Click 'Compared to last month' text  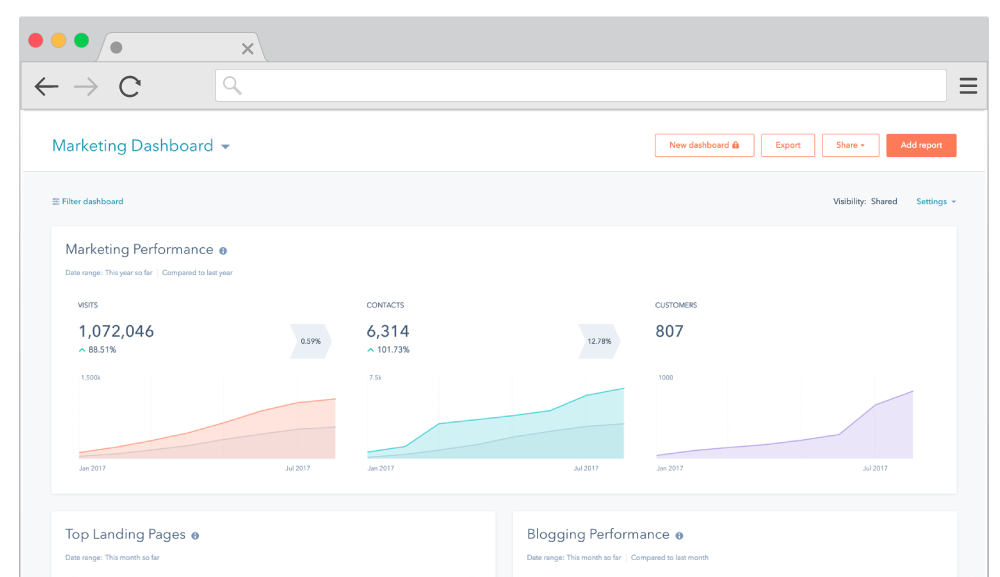670,558
